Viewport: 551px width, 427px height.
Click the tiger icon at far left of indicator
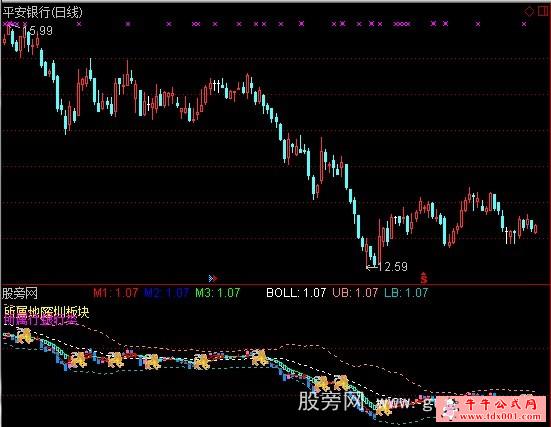(25, 336)
